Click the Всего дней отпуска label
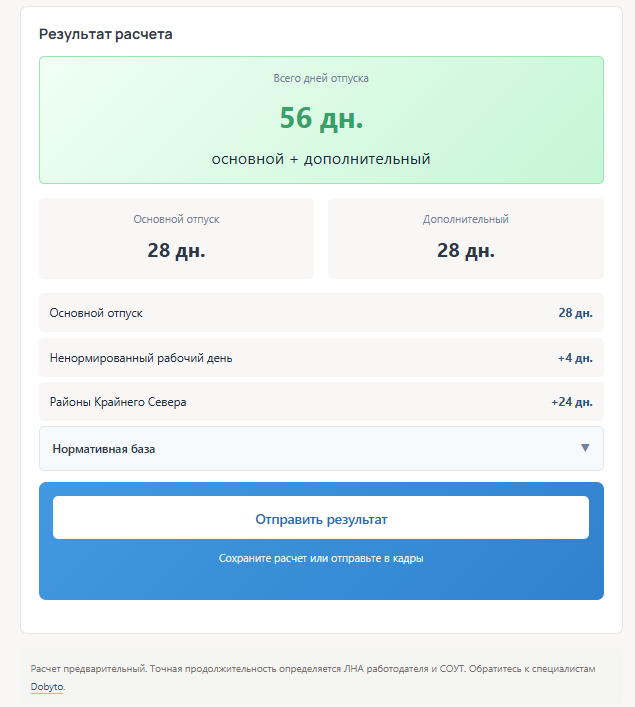This screenshot has width=635, height=707. point(321,78)
